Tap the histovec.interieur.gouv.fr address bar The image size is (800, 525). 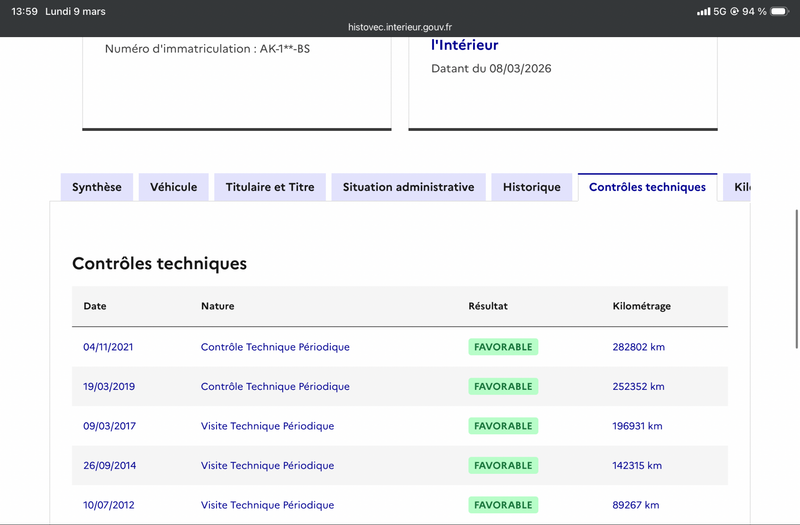click(x=400, y=28)
